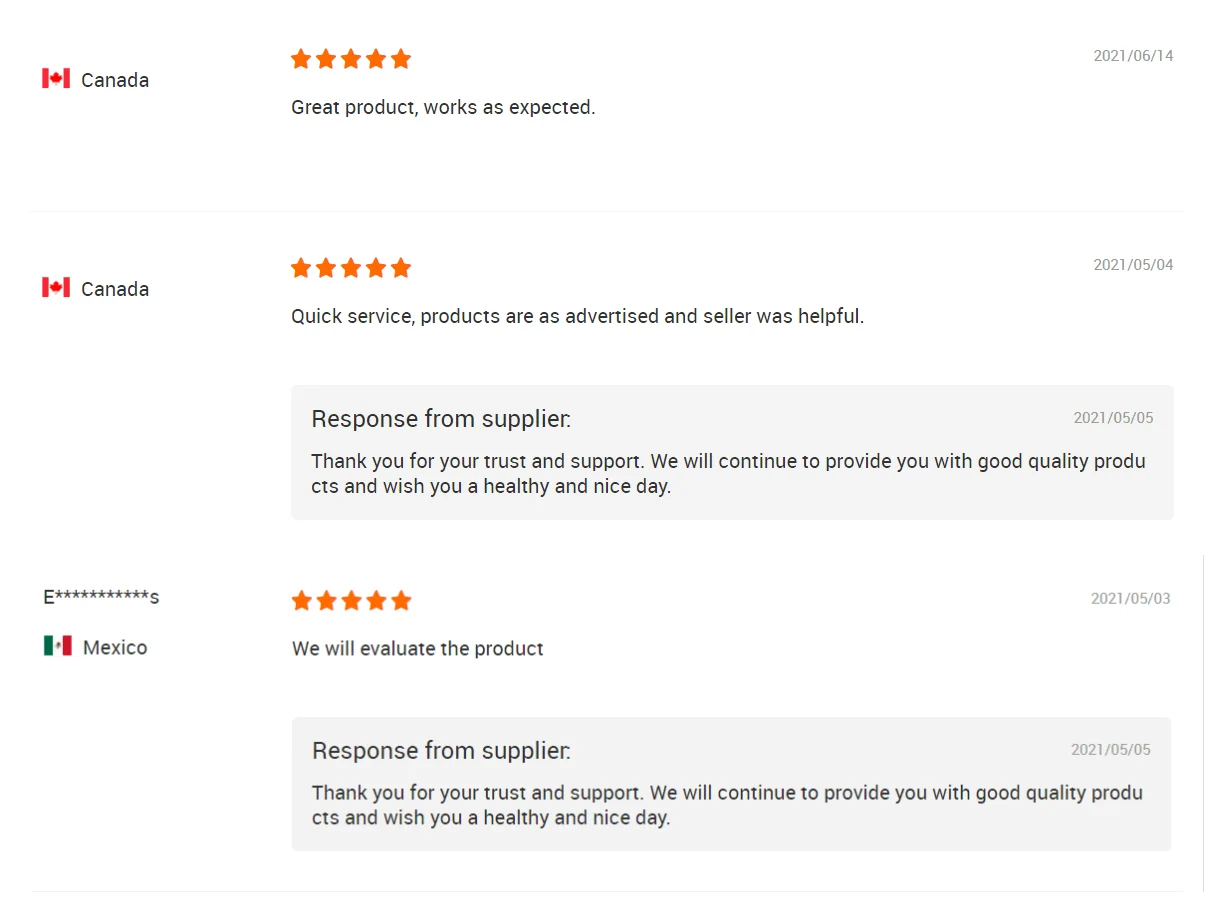Click the supplier reply date under the Mexico review

(x=1110, y=750)
